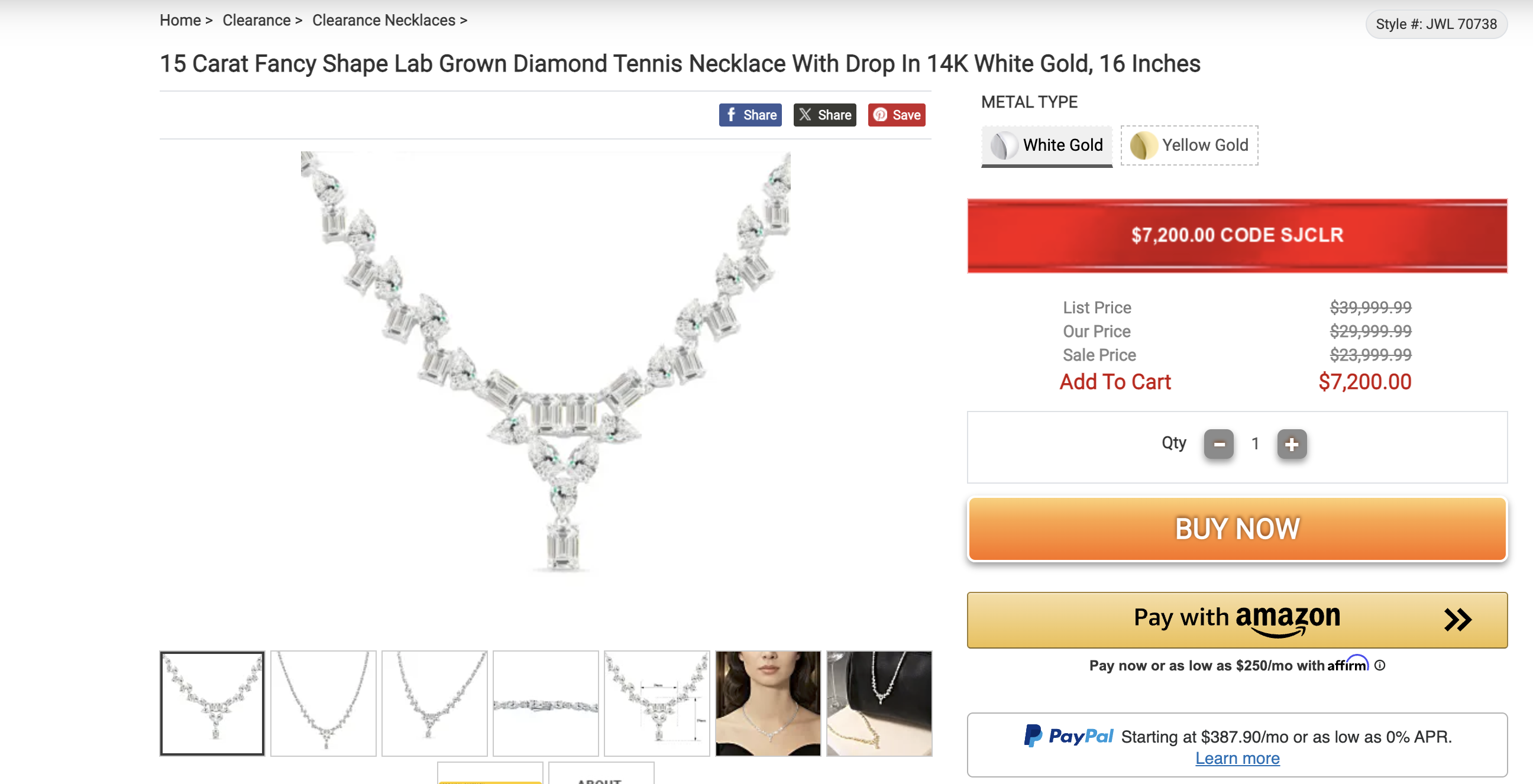Open the necklace on black handbag thumbnail
The width and height of the screenshot is (1533, 784).
click(879, 703)
